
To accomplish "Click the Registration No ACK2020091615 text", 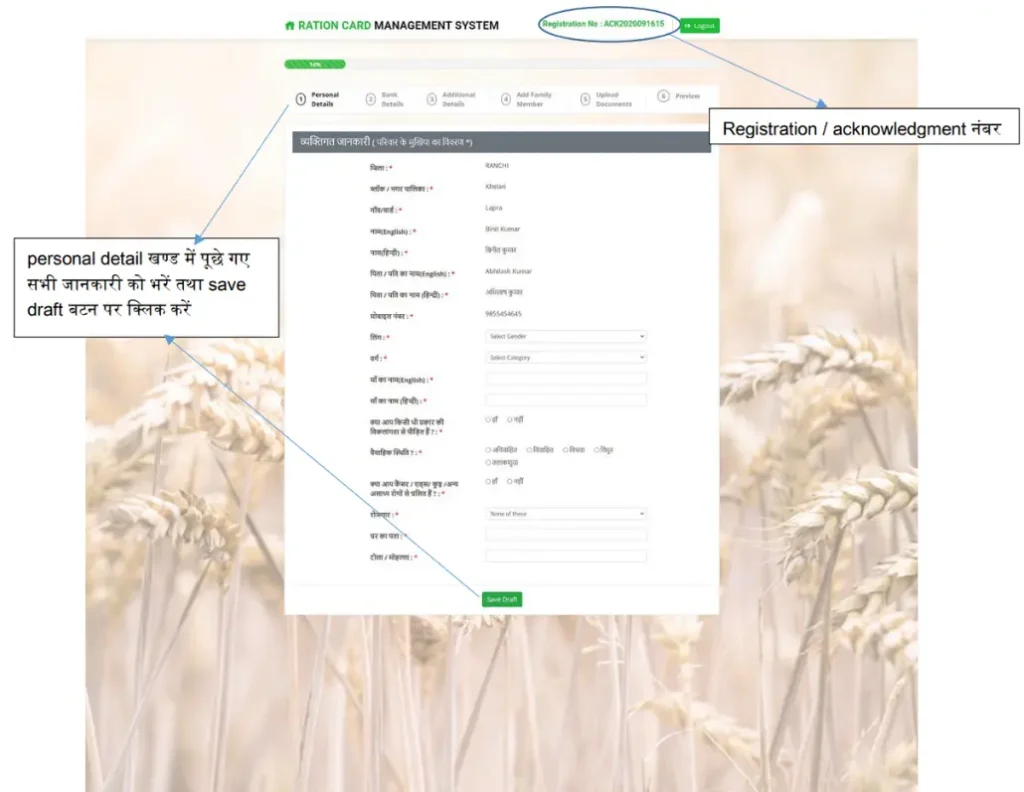I will coord(603,24).
